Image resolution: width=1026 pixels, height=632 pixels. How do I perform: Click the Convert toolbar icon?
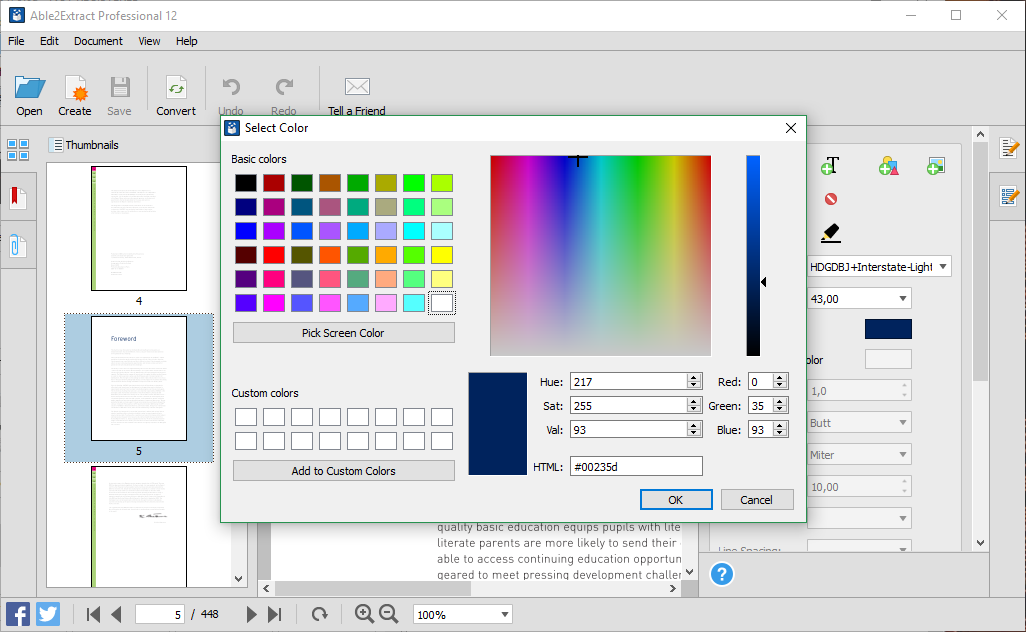176,88
